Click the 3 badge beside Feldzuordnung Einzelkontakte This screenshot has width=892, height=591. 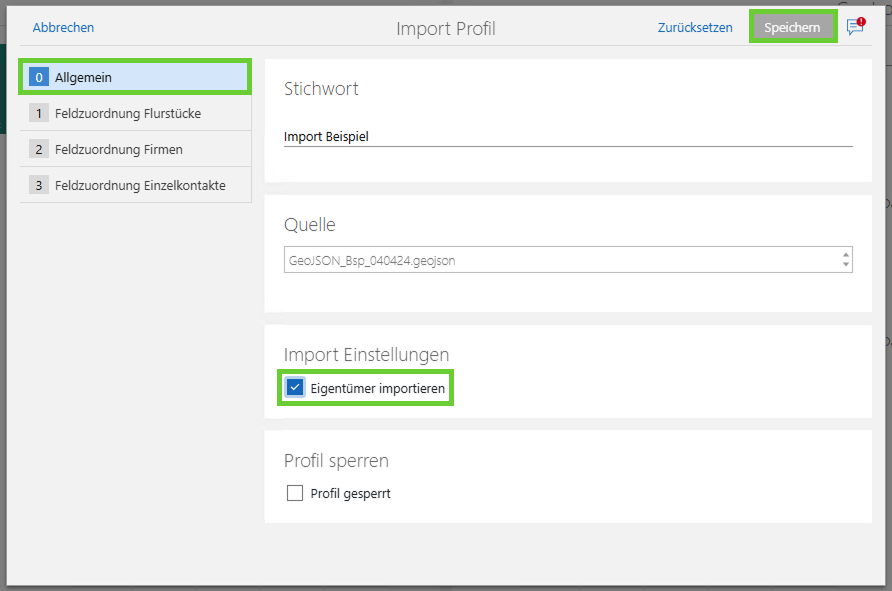pos(39,184)
